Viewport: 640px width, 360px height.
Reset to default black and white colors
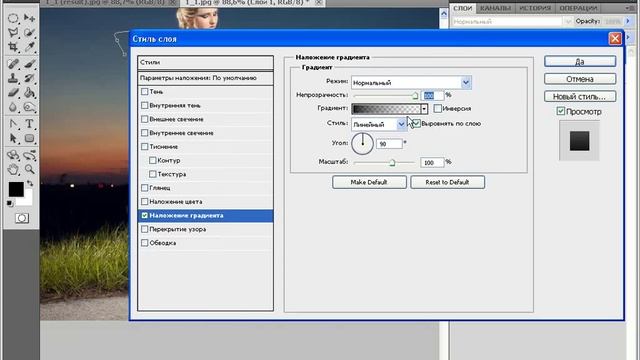click(x=10, y=203)
